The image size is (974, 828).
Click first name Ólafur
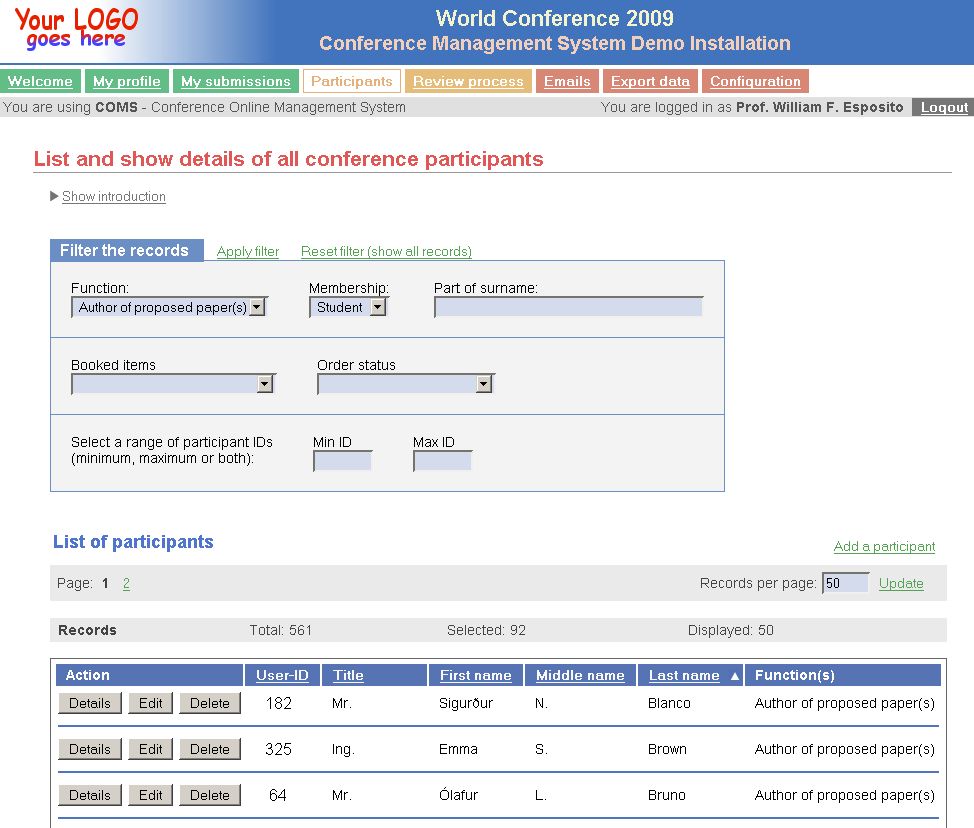click(458, 795)
